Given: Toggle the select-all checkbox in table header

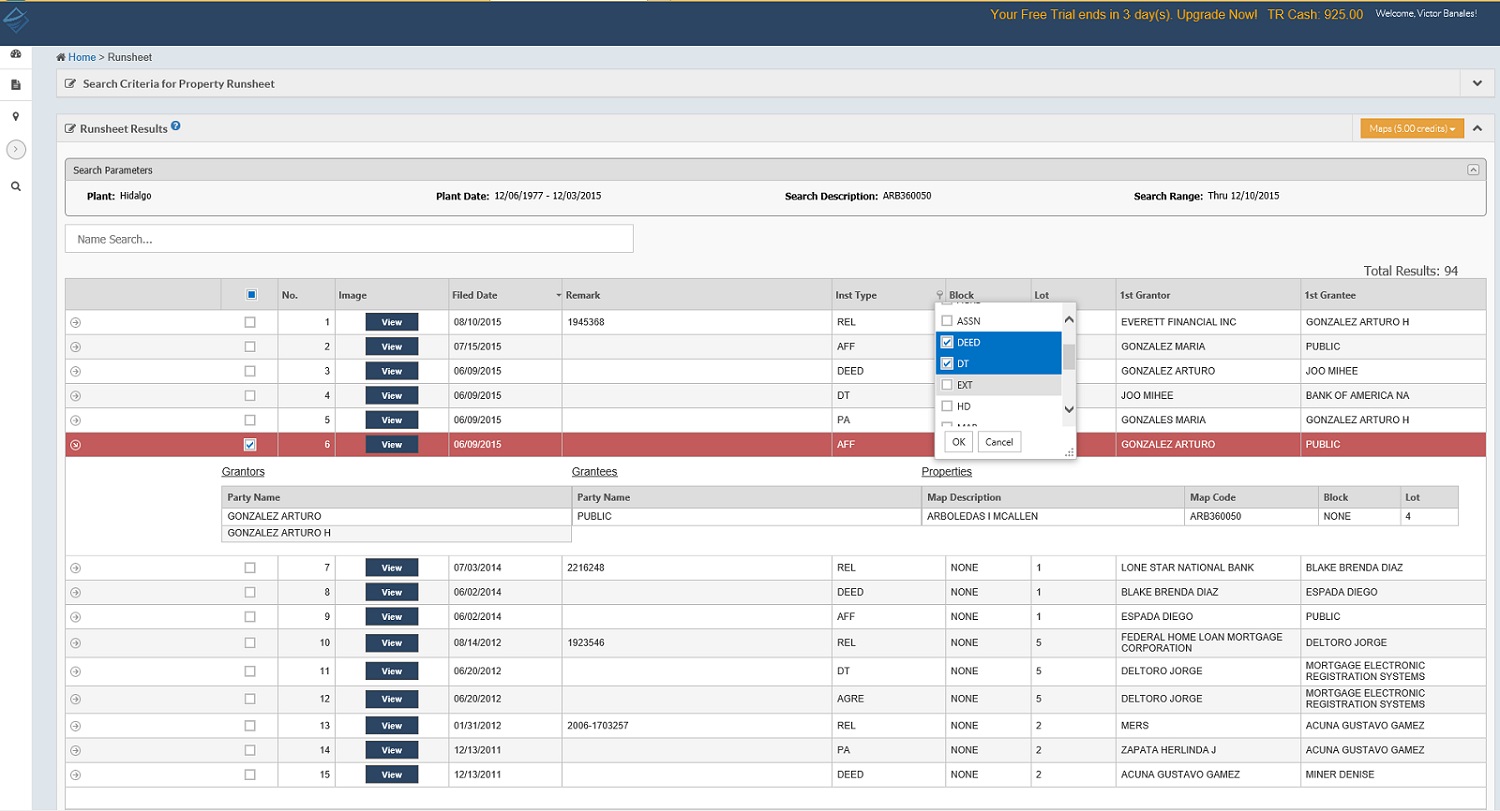Looking at the screenshot, I should [x=251, y=295].
